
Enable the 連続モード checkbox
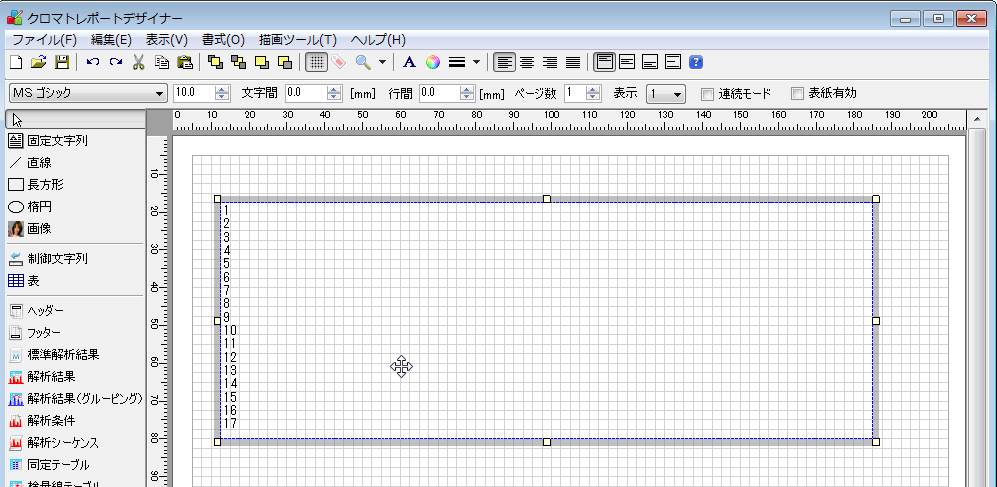pos(707,94)
